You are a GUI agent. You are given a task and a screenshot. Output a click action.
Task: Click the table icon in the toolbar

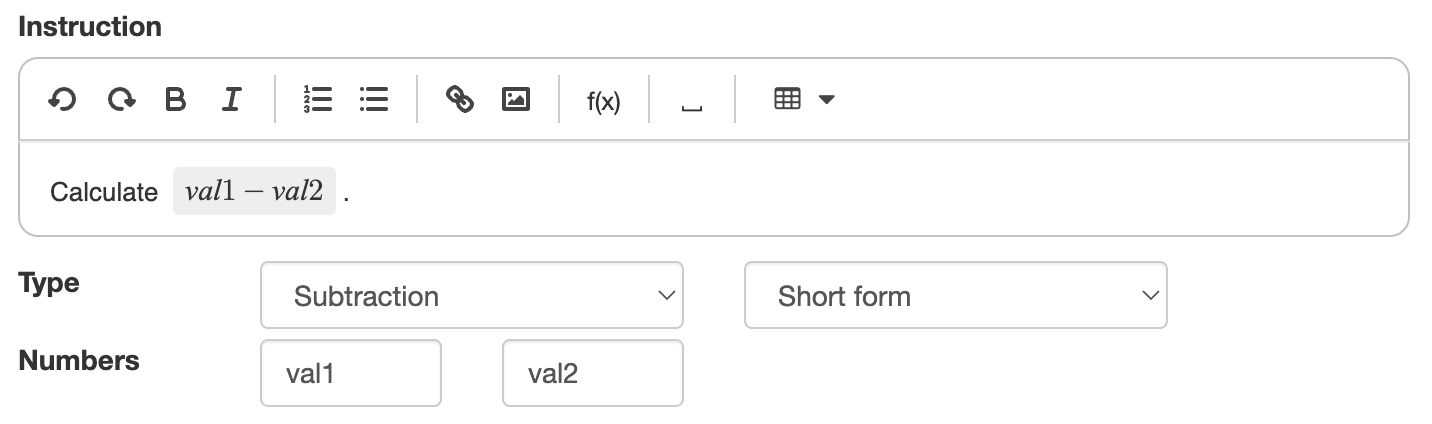(x=788, y=100)
